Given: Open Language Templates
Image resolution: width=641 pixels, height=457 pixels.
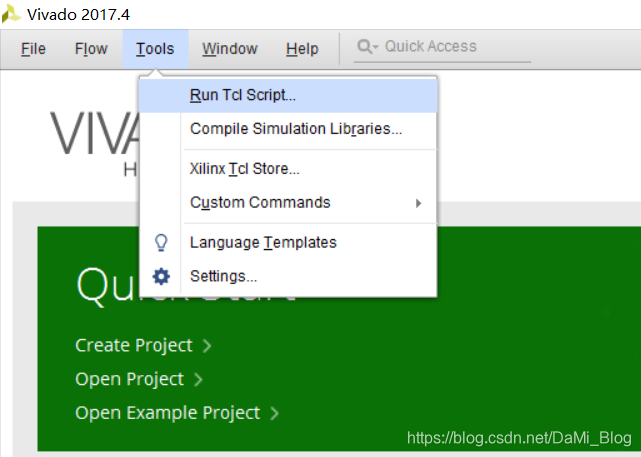Looking at the screenshot, I should tap(288, 242).
